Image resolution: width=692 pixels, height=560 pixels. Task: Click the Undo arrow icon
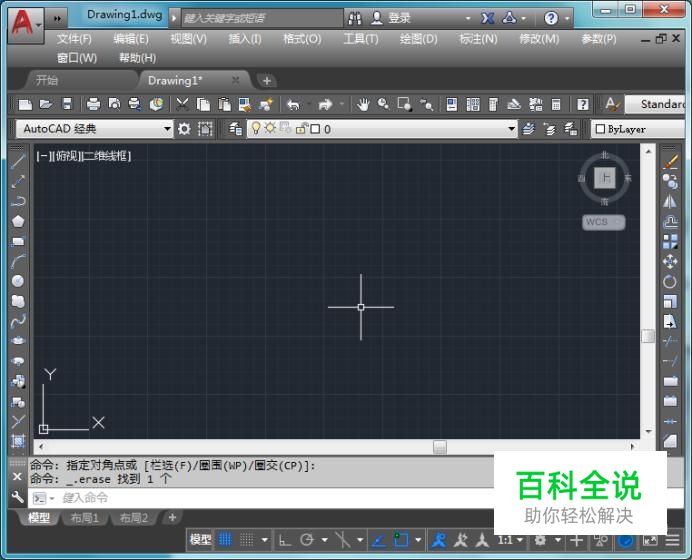point(292,104)
